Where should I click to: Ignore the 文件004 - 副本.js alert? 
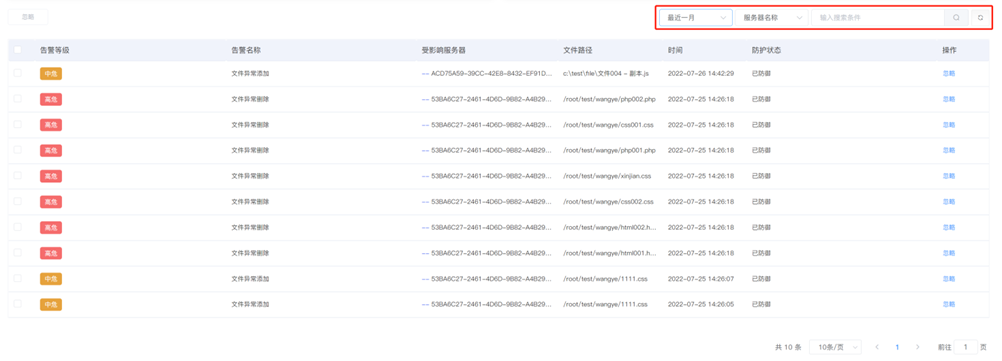(x=949, y=73)
